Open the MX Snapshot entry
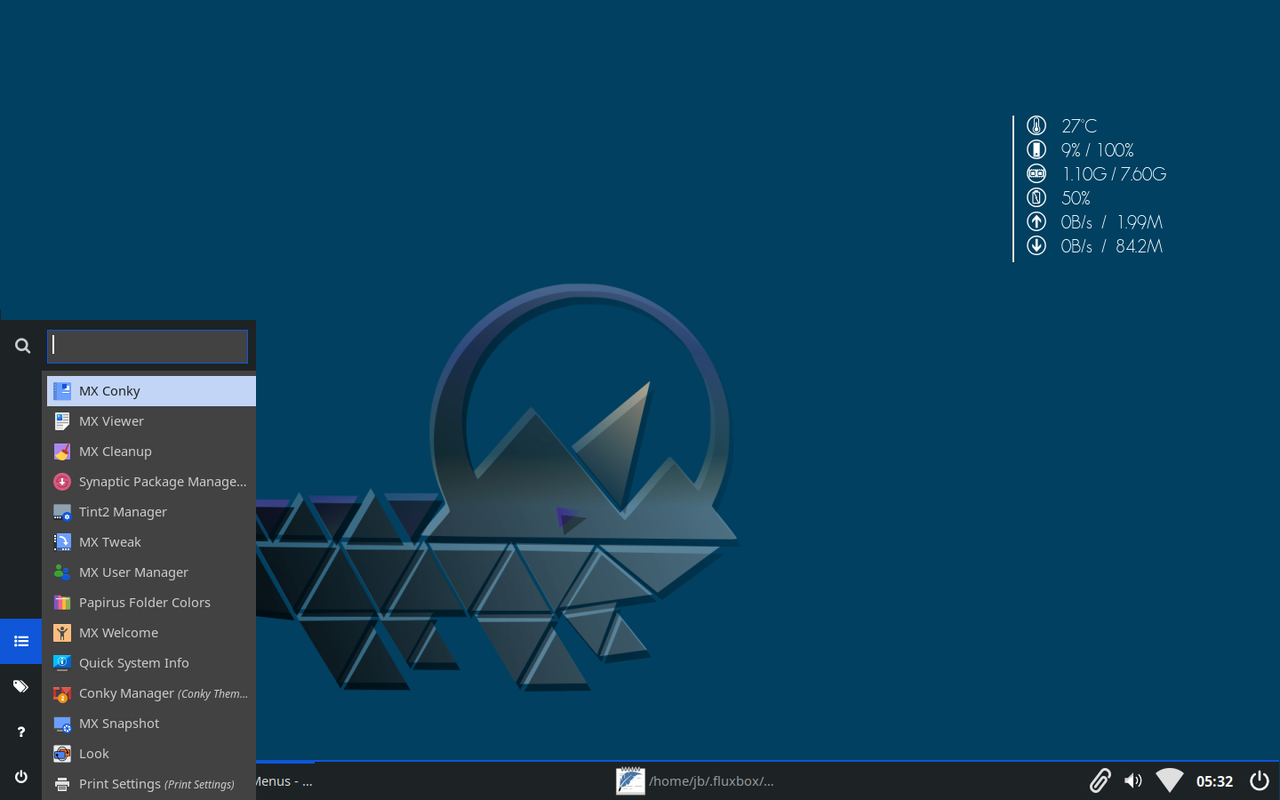Image resolution: width=1280 pixels, height=800 pixels. click(x=151, y=723)
